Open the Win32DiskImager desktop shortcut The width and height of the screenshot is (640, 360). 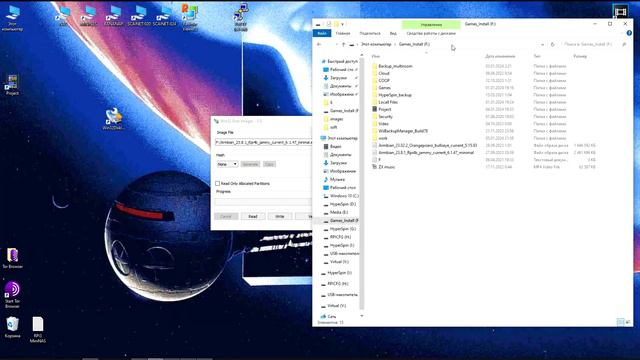[x=113, y=119]
